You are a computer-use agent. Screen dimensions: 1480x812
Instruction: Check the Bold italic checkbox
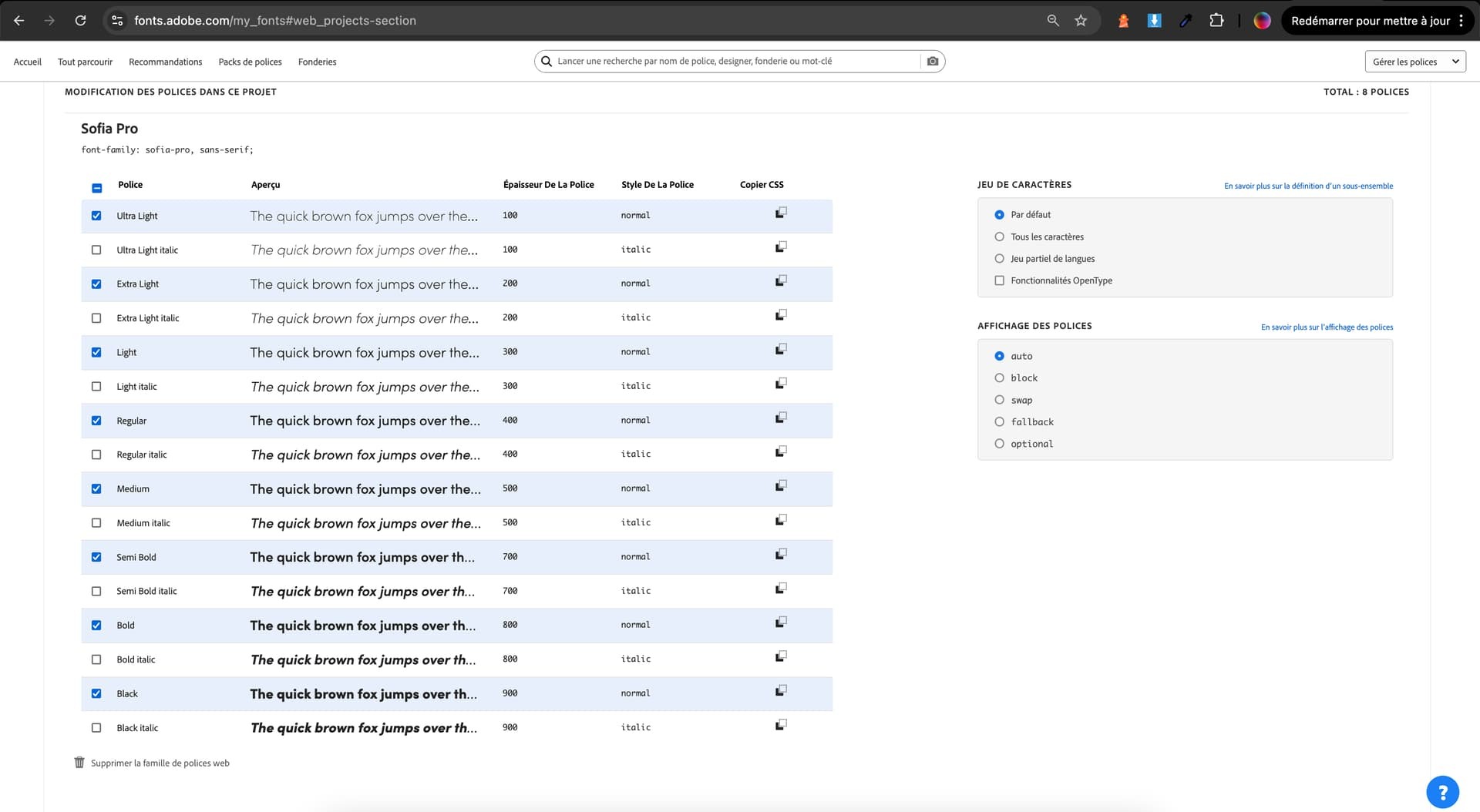click(96, 659)
